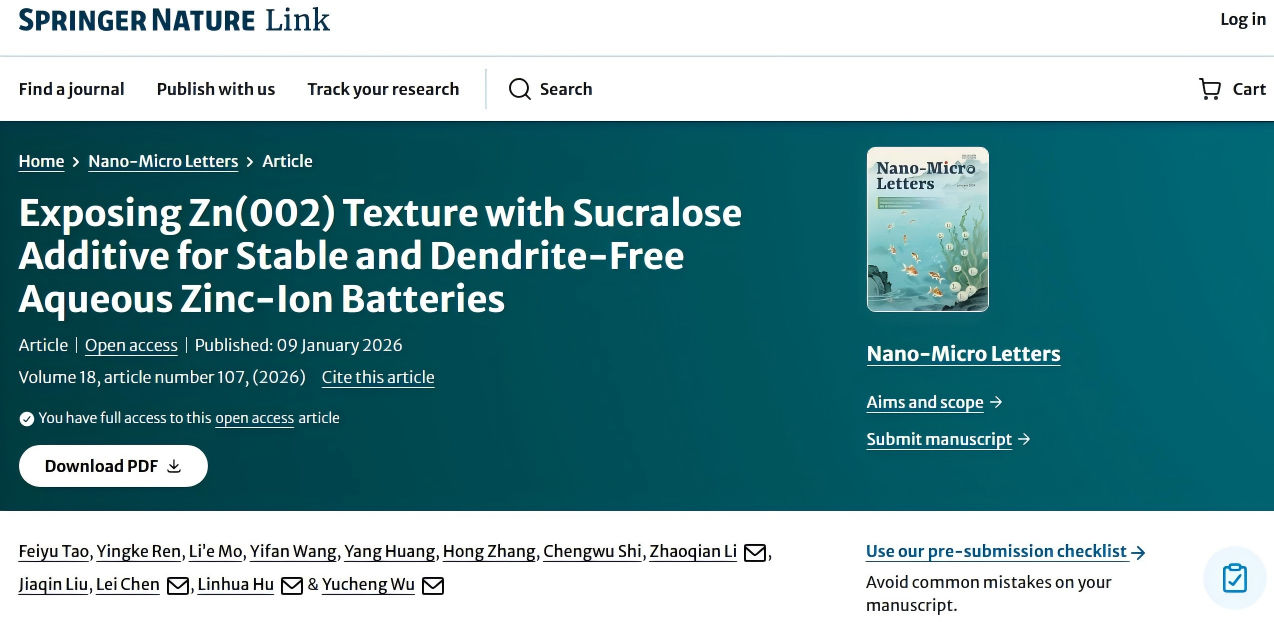Open the shopping cart icon

pyautogui.click(x=1210, y=89)
